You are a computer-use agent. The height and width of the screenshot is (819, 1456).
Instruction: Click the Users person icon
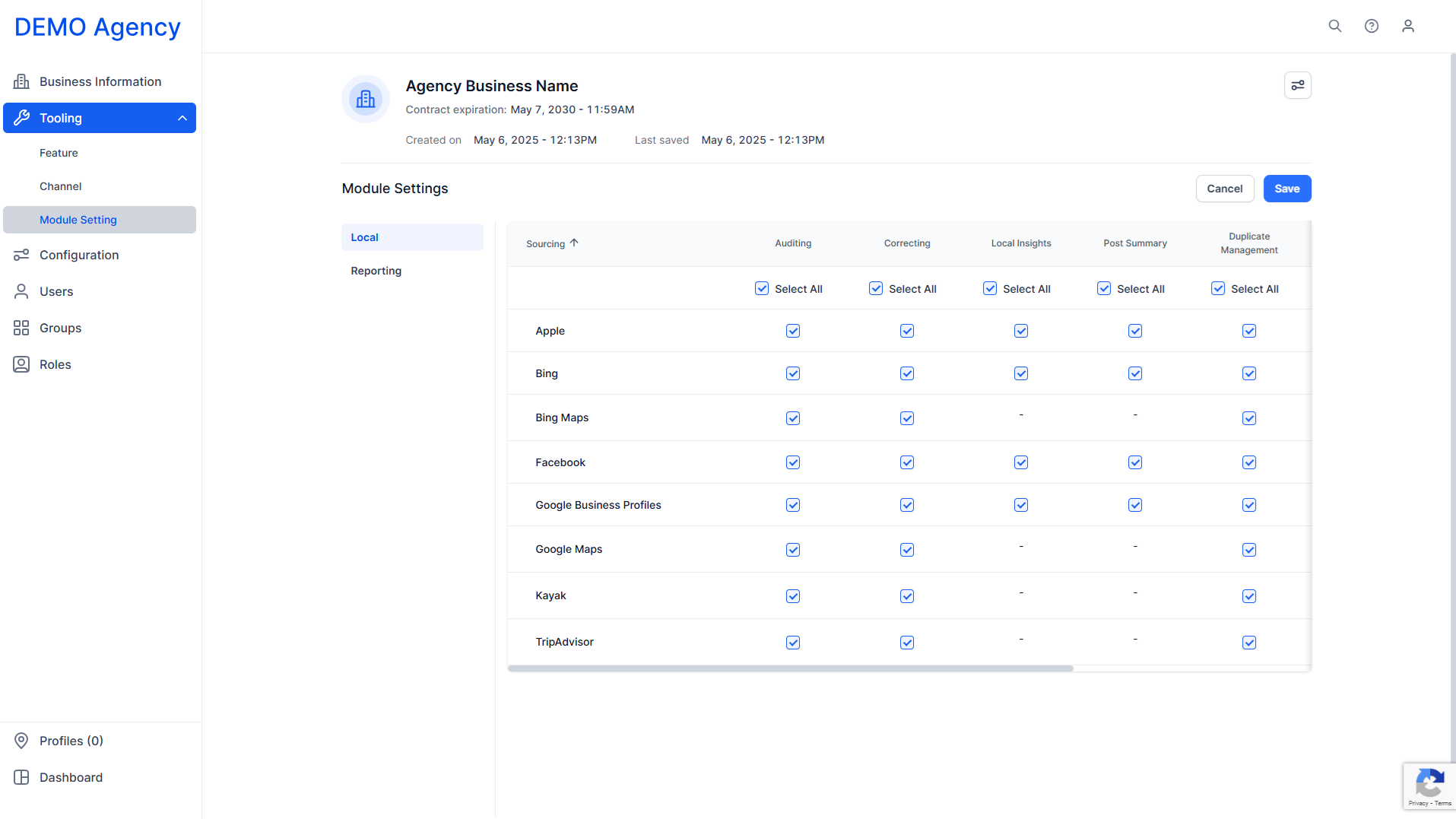click(x=21, y=291)
